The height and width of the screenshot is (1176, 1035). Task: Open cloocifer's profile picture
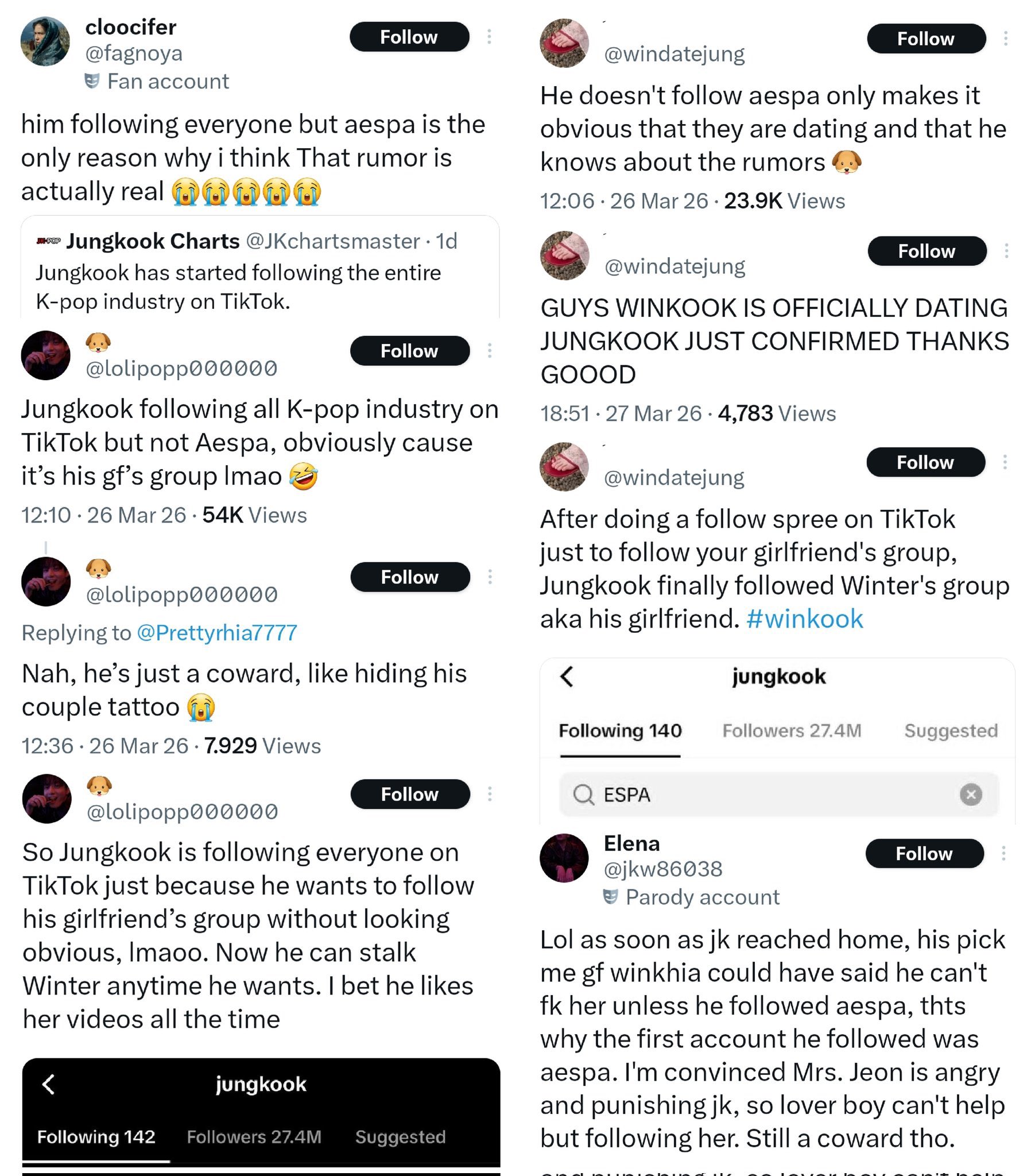[45, 41]
